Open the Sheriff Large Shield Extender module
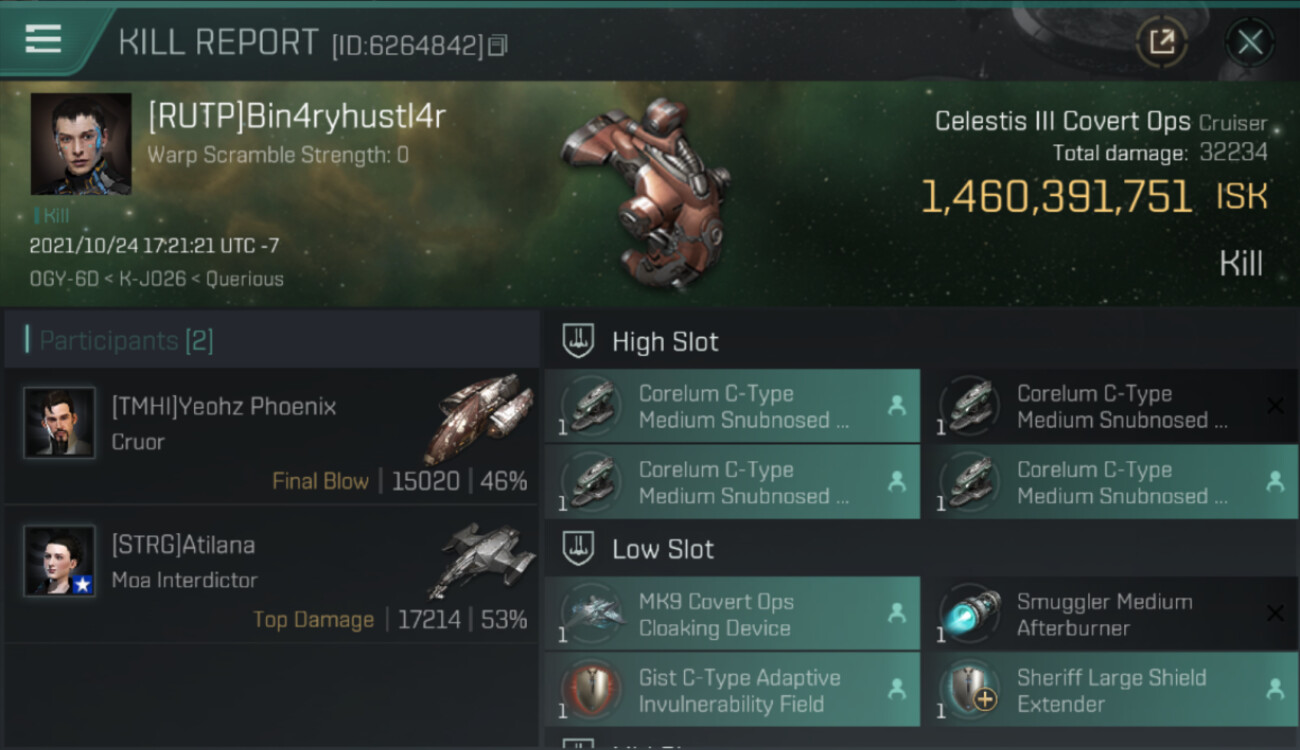1300x750 pixels. point(1111,690)
